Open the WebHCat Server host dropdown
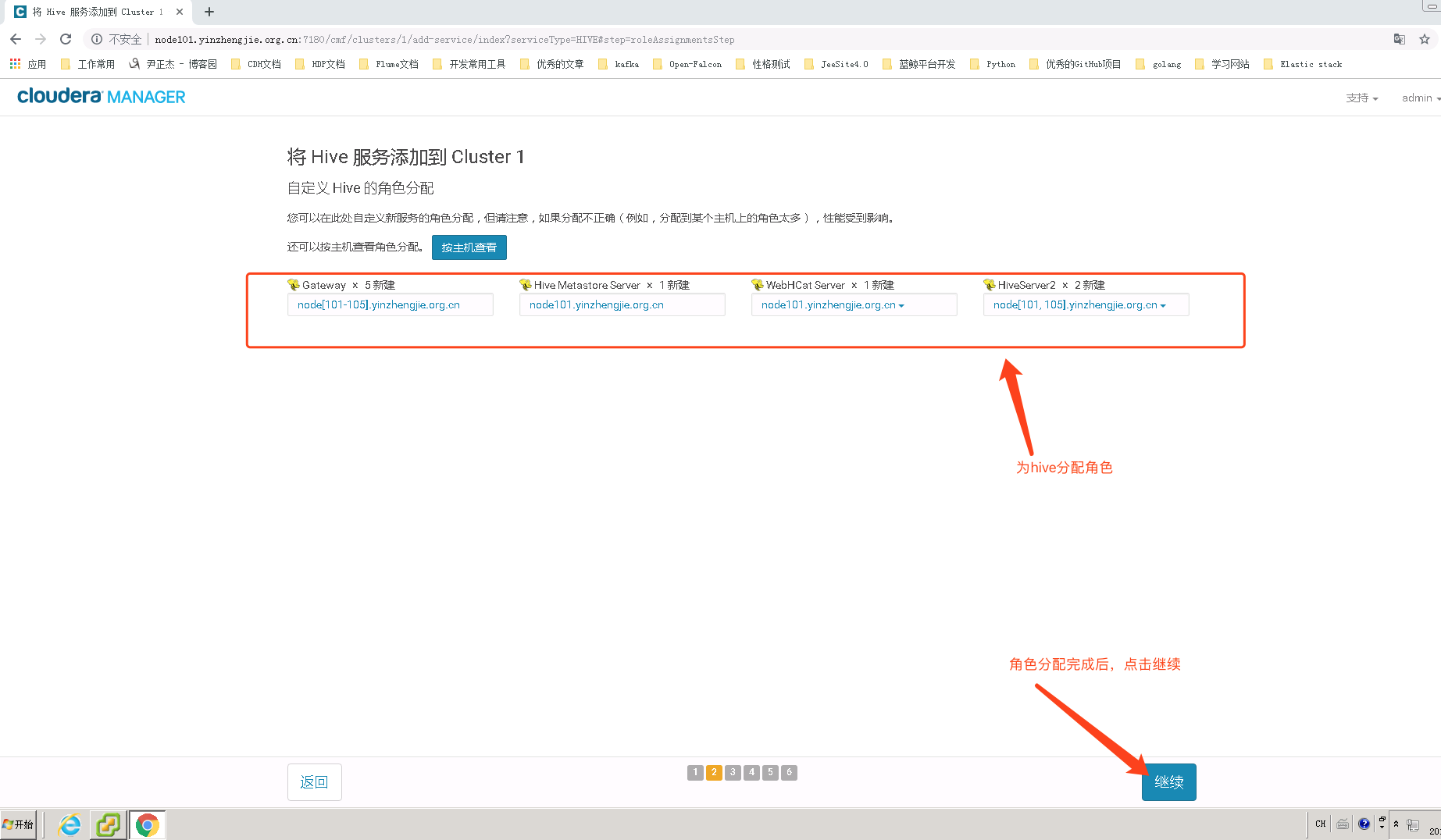This screenshot has width=1441, height=840. tap(902, 304)
